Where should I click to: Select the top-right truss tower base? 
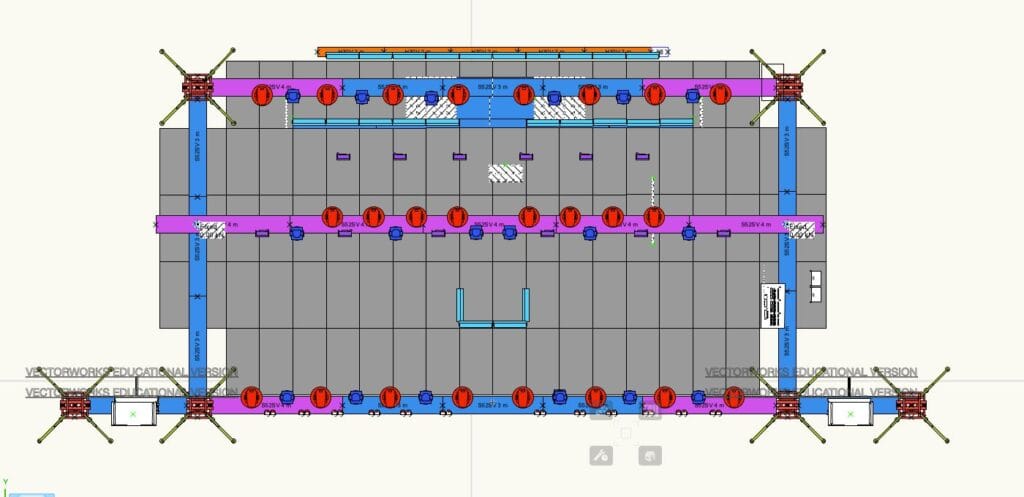(x=787, y=86)
